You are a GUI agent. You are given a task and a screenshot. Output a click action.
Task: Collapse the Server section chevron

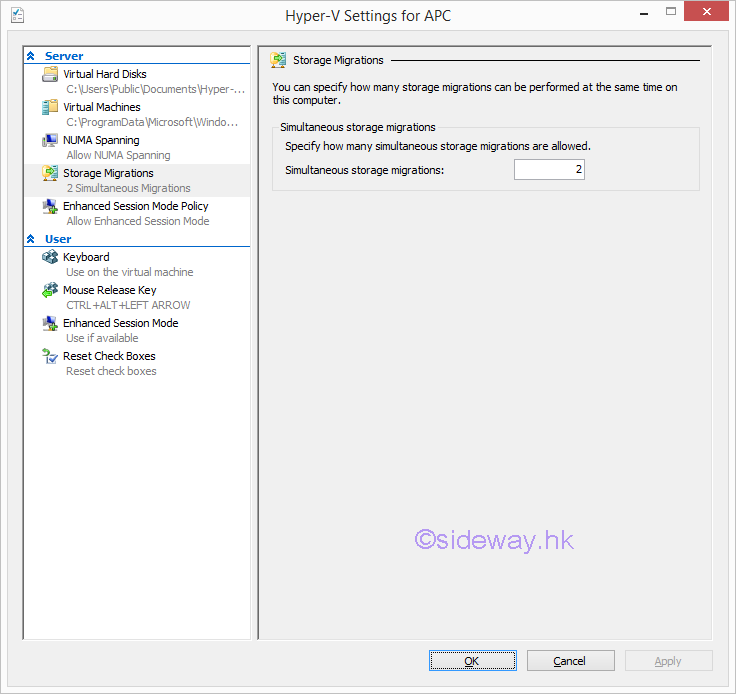click(31, 56)
